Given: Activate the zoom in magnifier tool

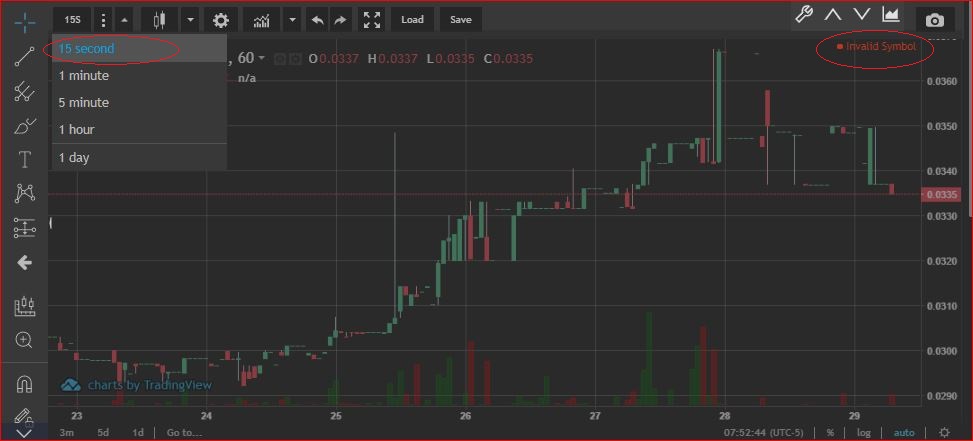Looking at the screenshot, I should [x=24, y=340].
